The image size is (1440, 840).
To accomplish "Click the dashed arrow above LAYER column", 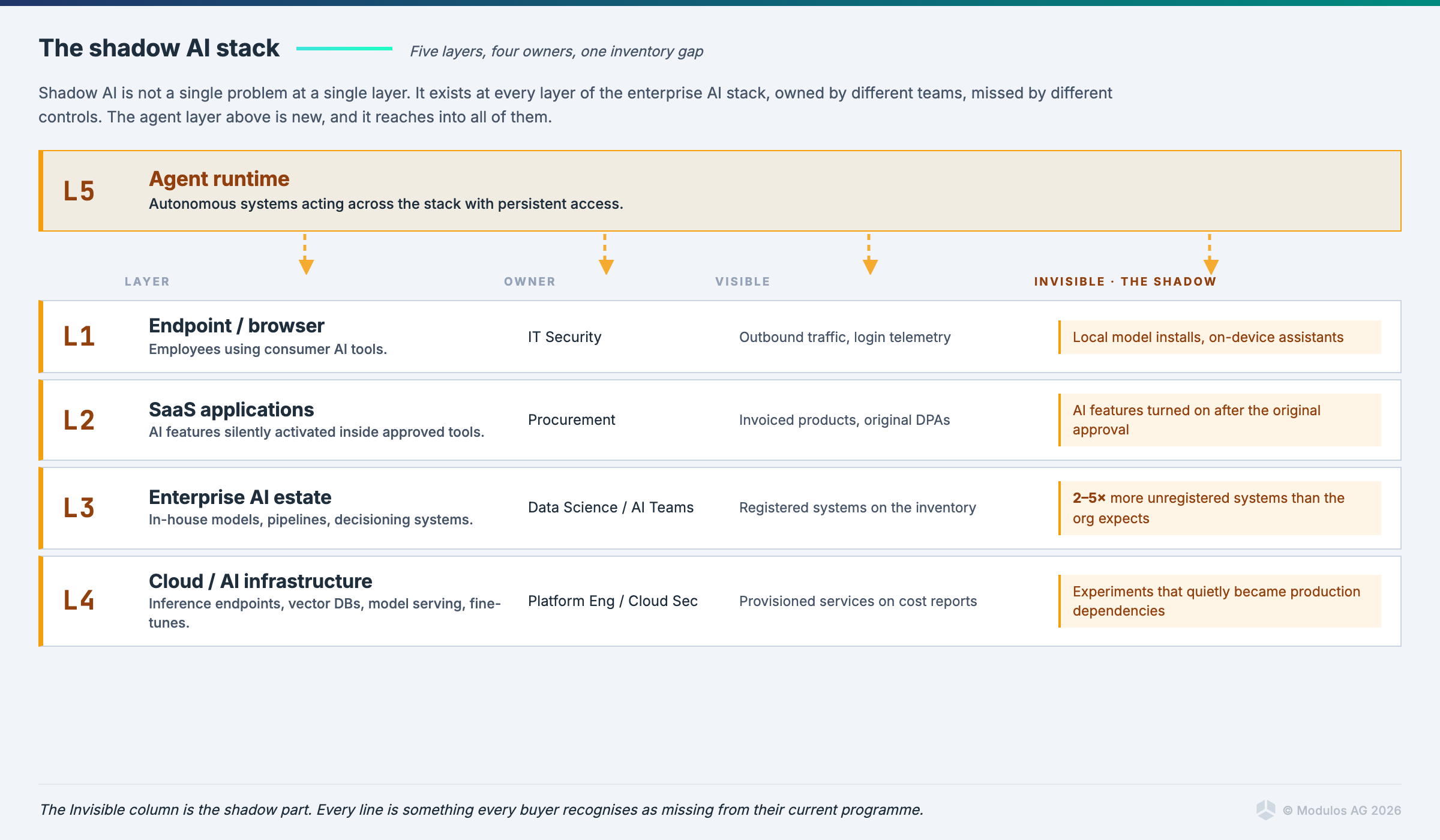I will 306,254.
